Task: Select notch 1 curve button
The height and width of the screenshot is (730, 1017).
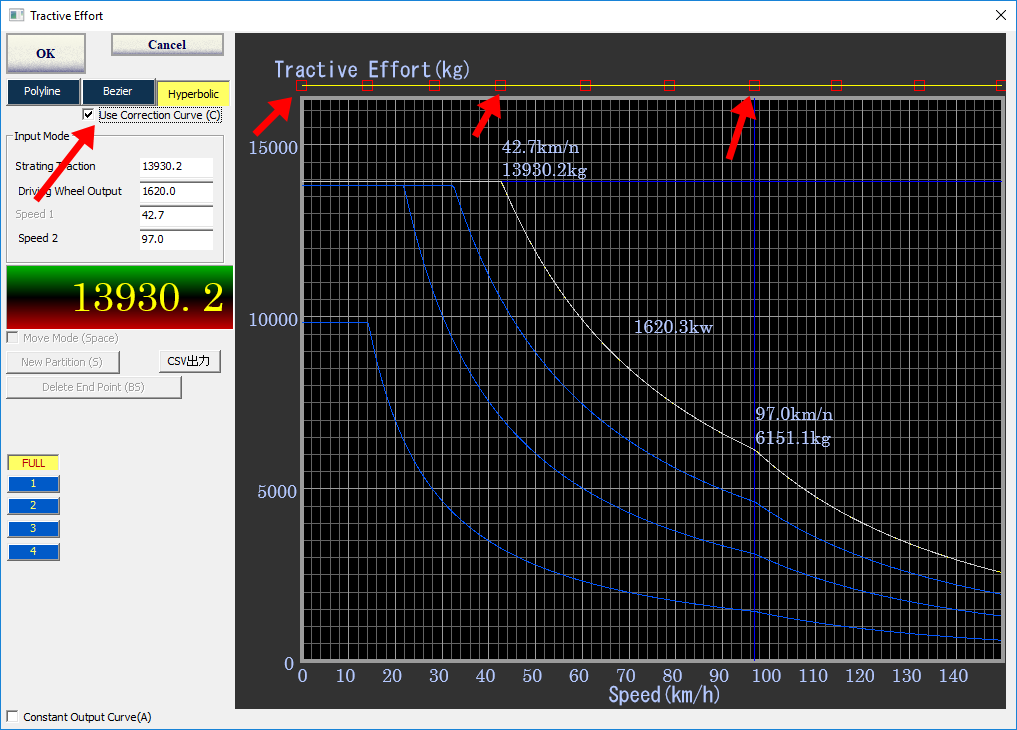Action: [33, 484]
